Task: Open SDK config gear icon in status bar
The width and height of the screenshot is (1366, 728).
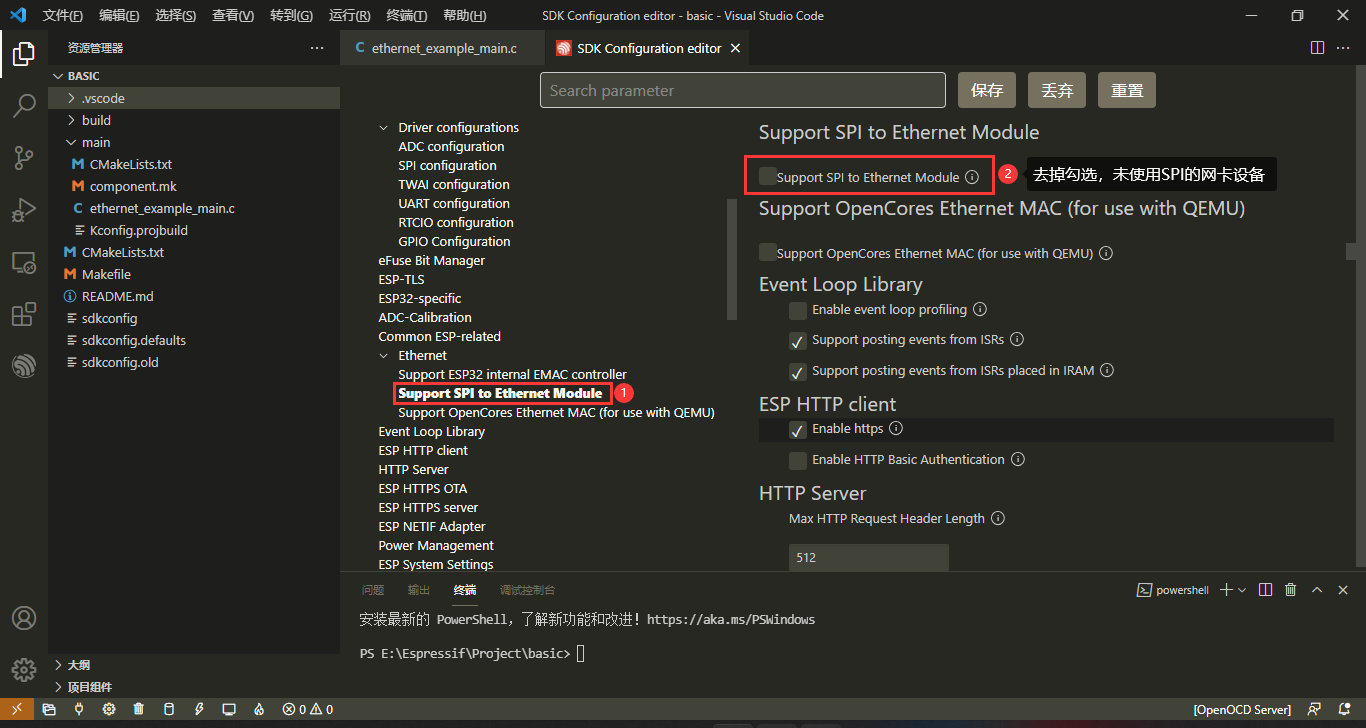Action: [x=109, y=710]
